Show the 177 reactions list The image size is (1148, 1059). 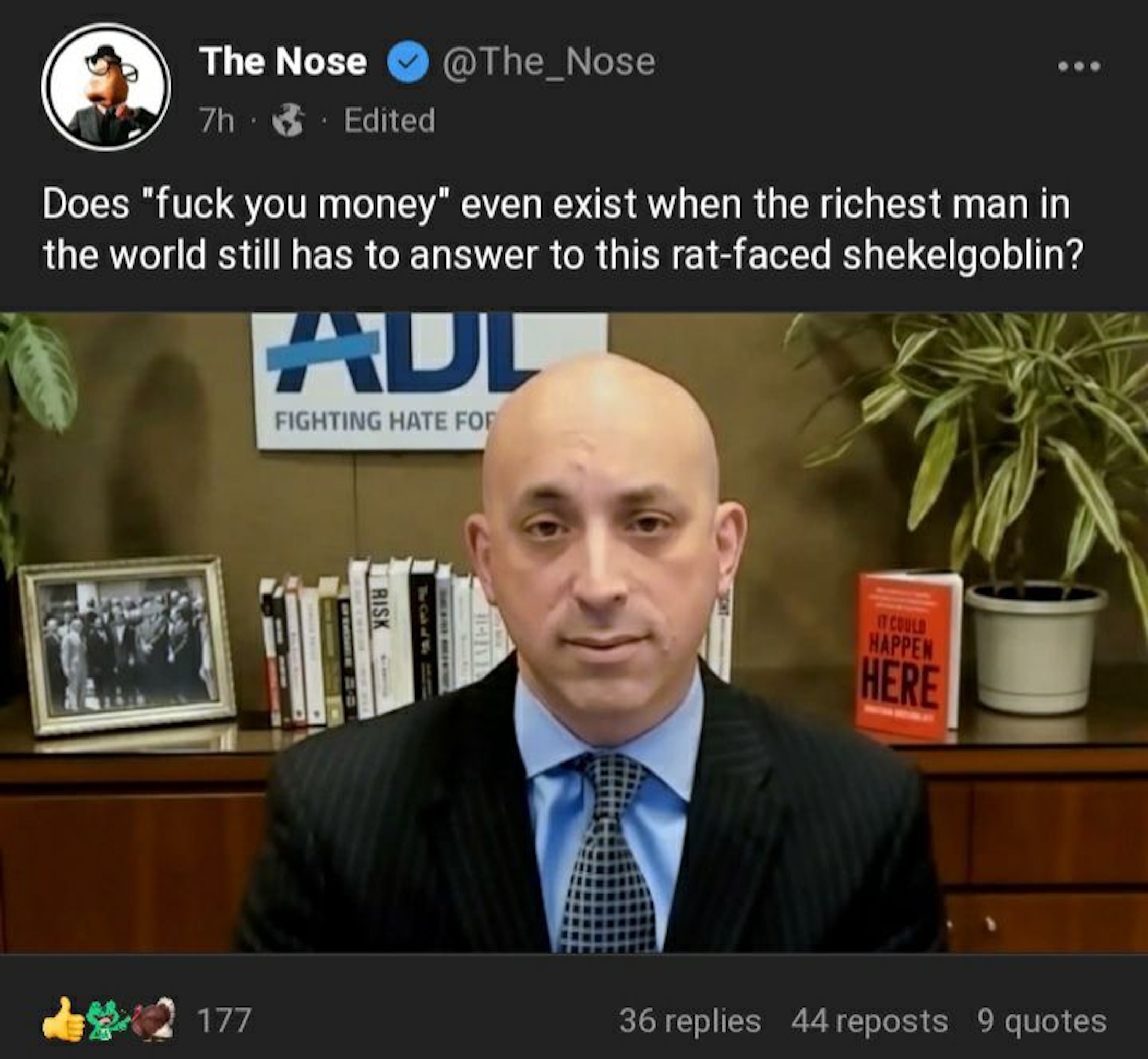click(224, 1020)
